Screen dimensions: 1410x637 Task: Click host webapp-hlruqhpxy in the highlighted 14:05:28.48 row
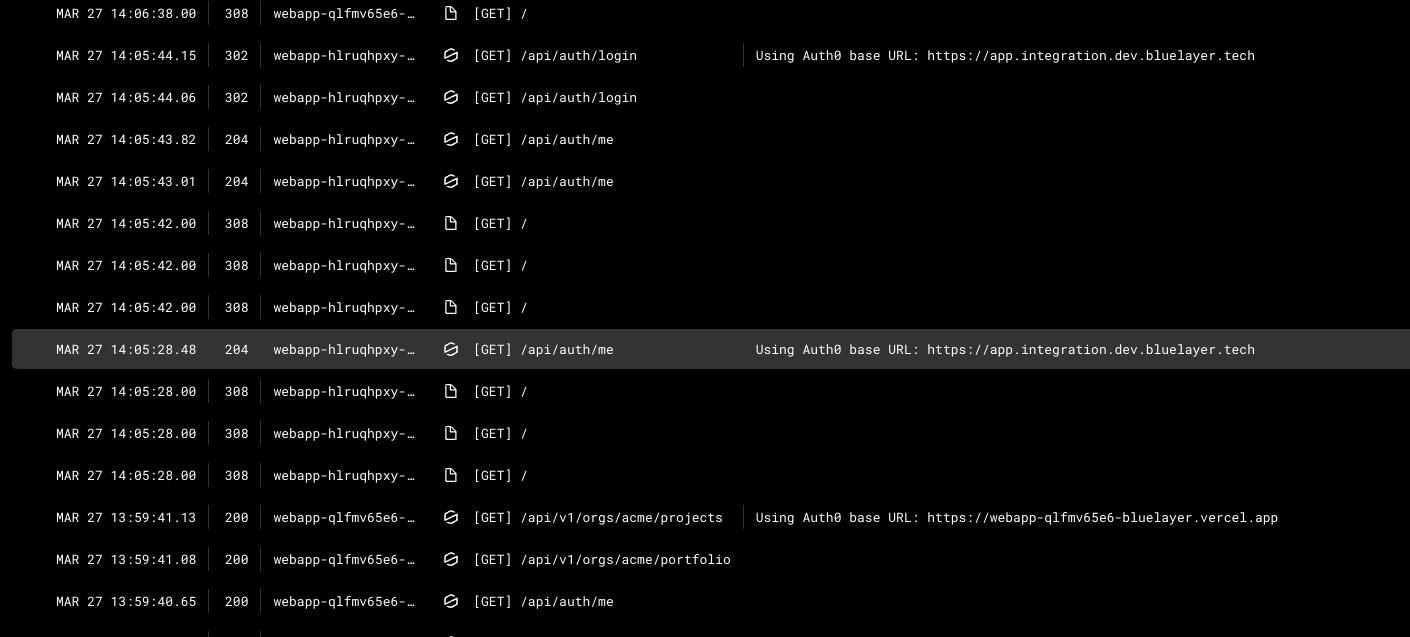[344, 350]
